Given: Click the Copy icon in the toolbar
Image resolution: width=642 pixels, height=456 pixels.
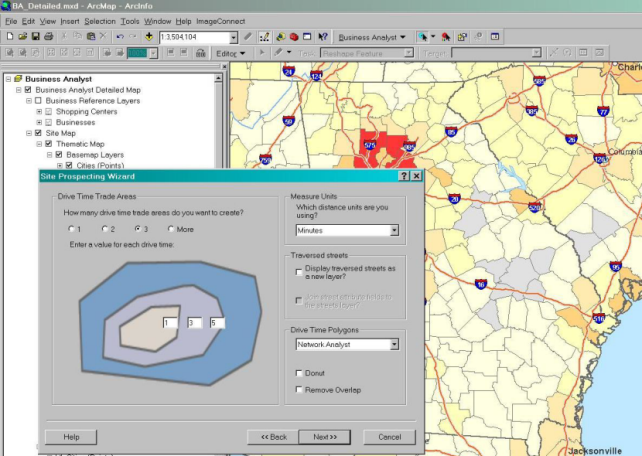Looking at the screenshot, I should (77, 36).
